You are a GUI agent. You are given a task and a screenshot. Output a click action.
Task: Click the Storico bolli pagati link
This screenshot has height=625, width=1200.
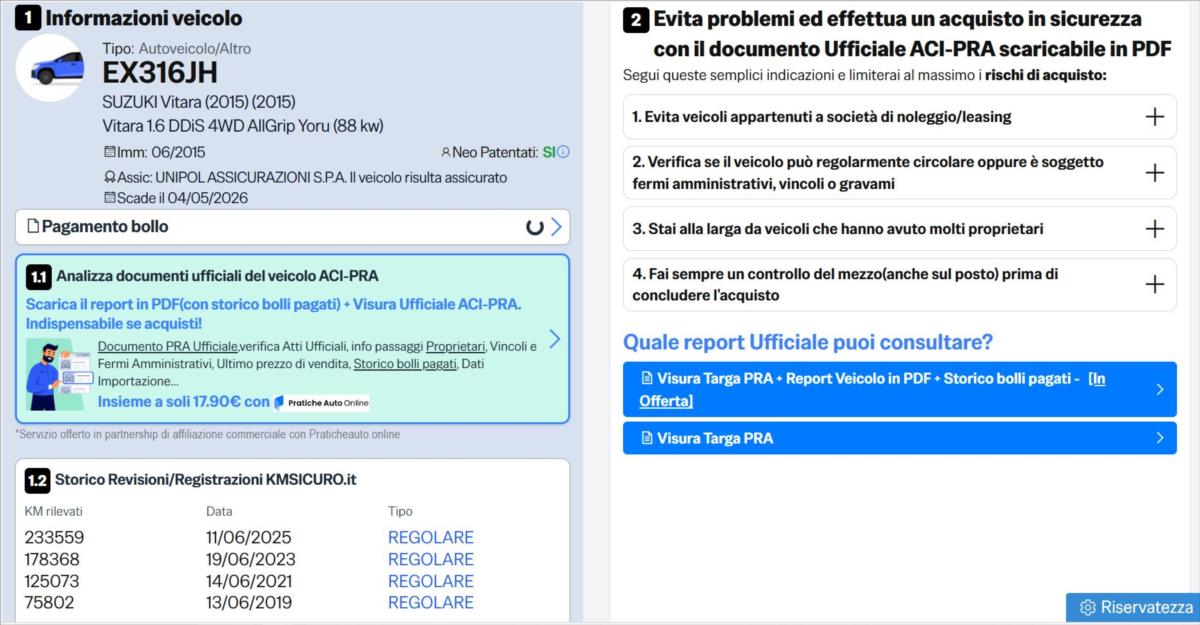point(404,363)
